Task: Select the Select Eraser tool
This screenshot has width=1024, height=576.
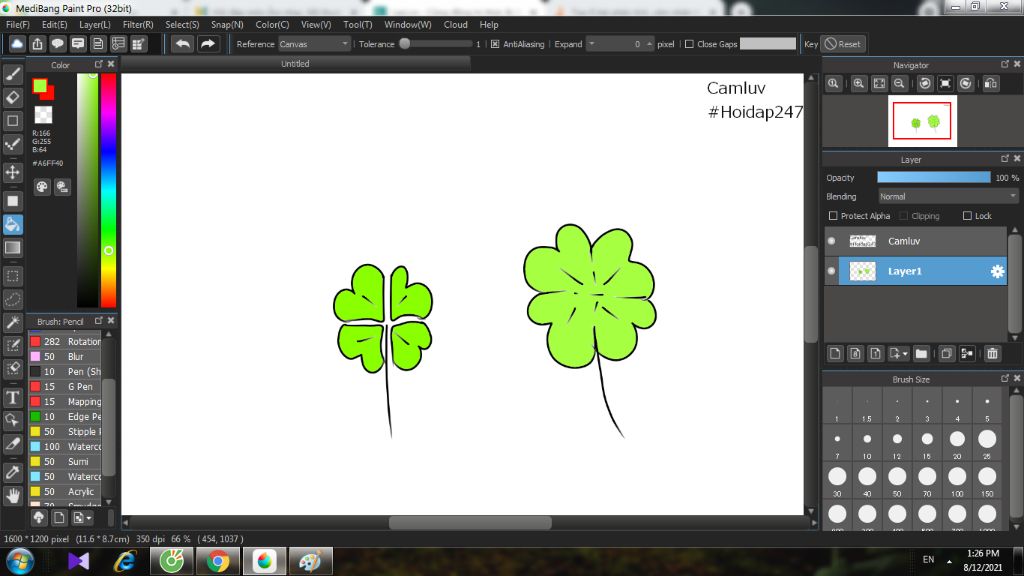Action: pos(12,368)
